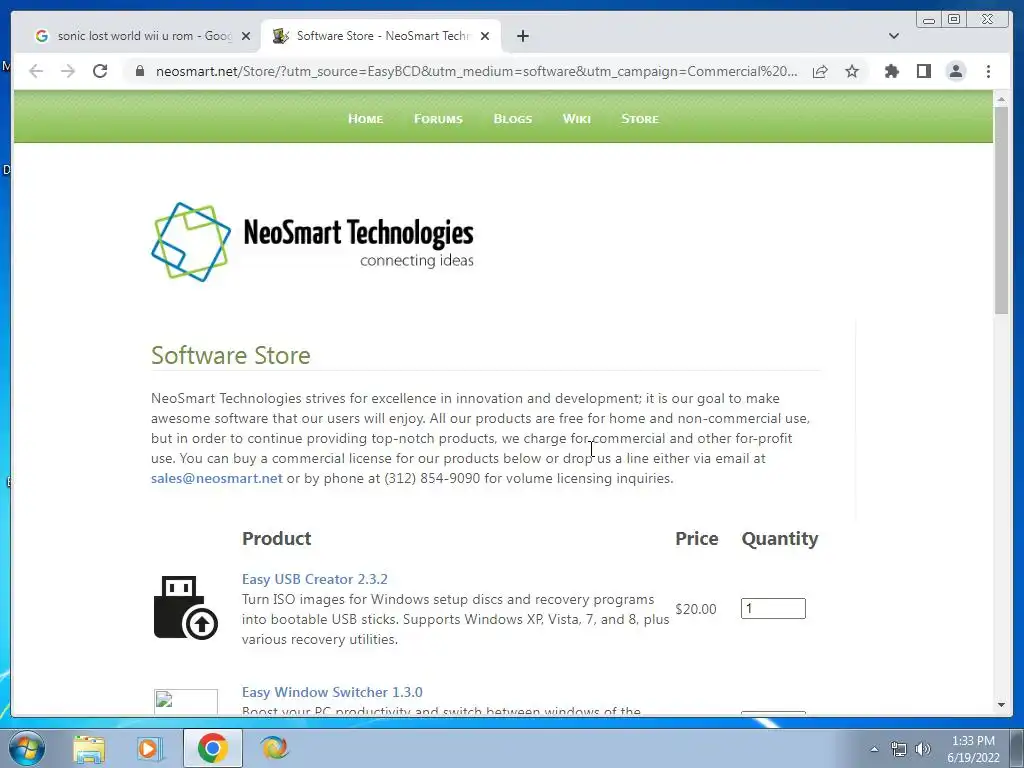Open the Store navigation item
1024x768 pixels.
(640, 119)
